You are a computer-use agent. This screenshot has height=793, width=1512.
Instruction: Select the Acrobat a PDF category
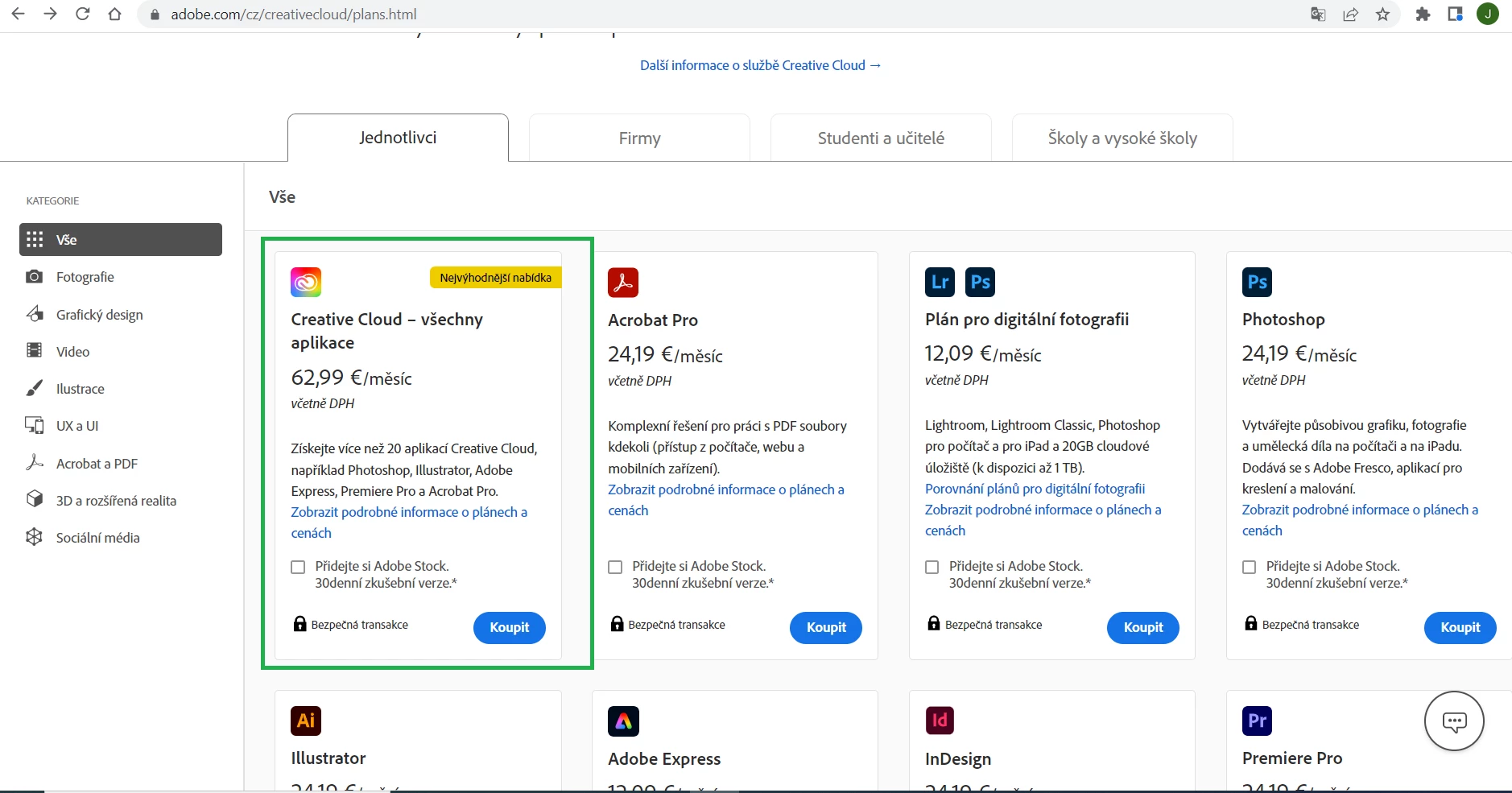[121, 463]
